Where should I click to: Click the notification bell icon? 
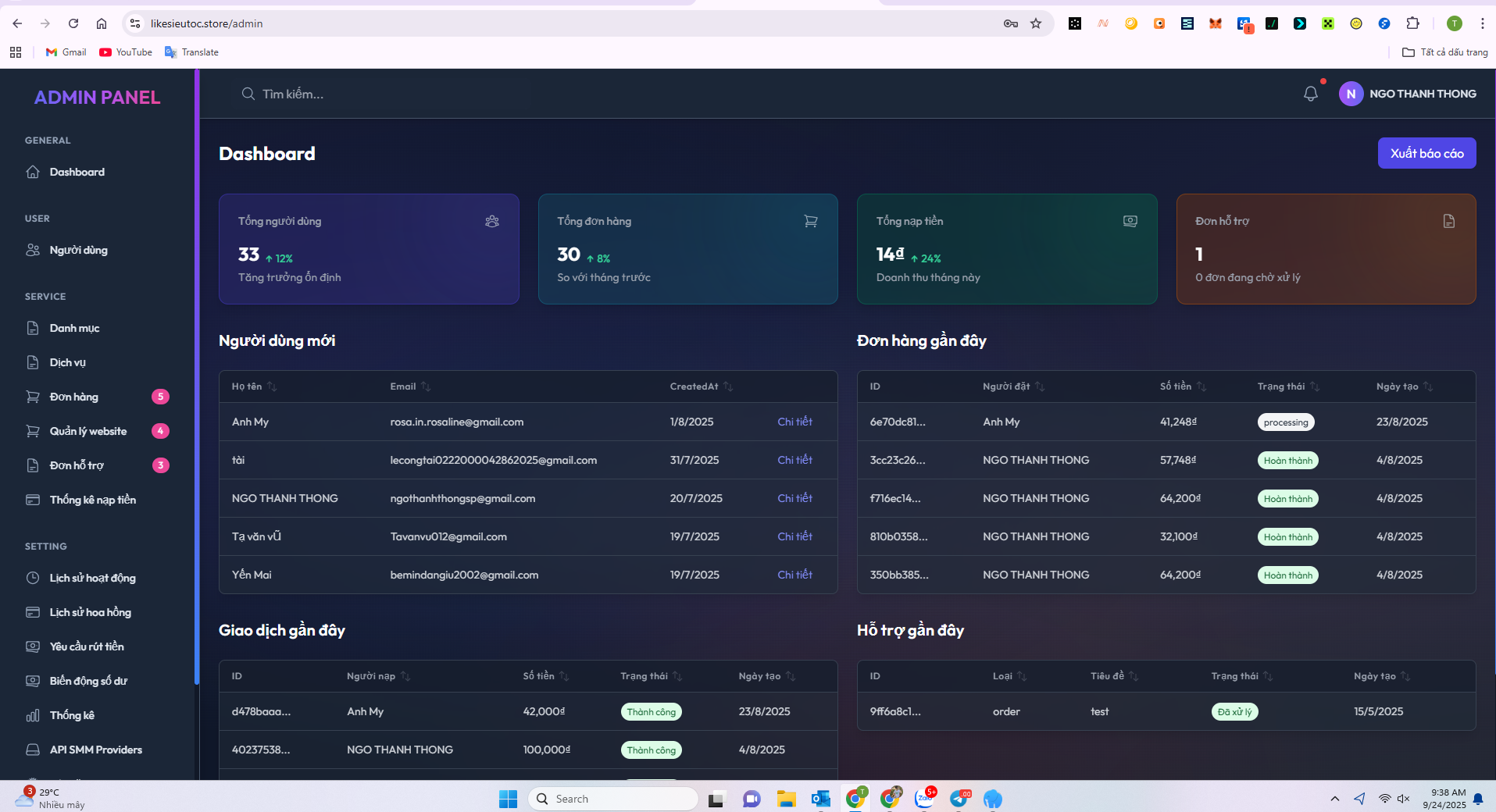(1310, 94)
